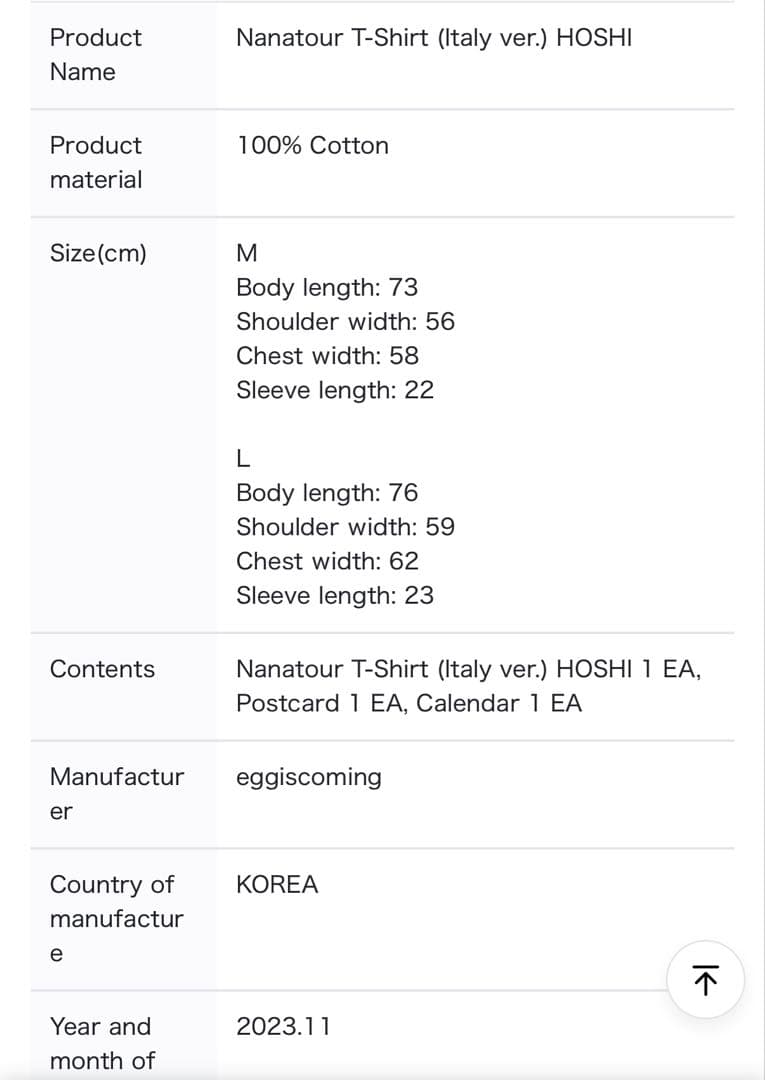Viewport: 765px width, 1080px height.
Task: Click the 'Body length: 73' text
Action: 327,287
